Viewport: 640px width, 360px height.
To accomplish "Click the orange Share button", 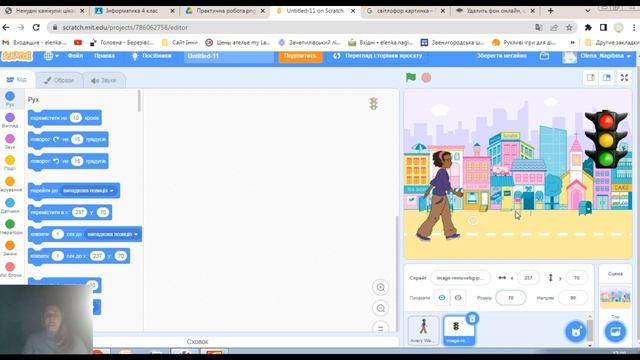I will [300, 56].
